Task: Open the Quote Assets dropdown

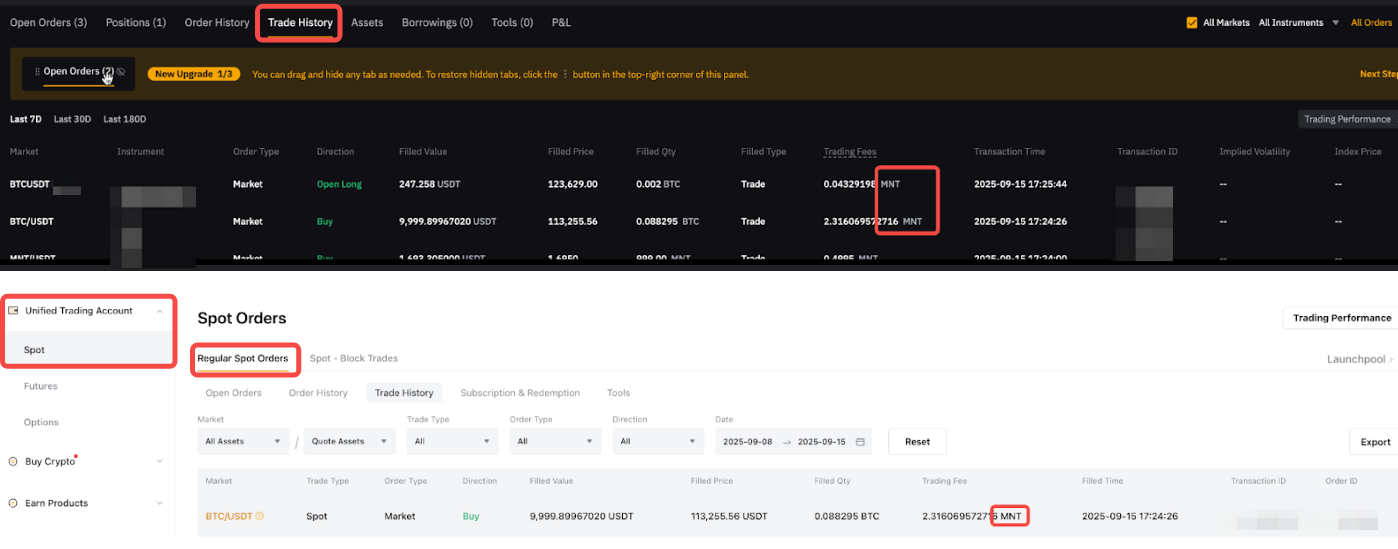Action: coord(348,441)
